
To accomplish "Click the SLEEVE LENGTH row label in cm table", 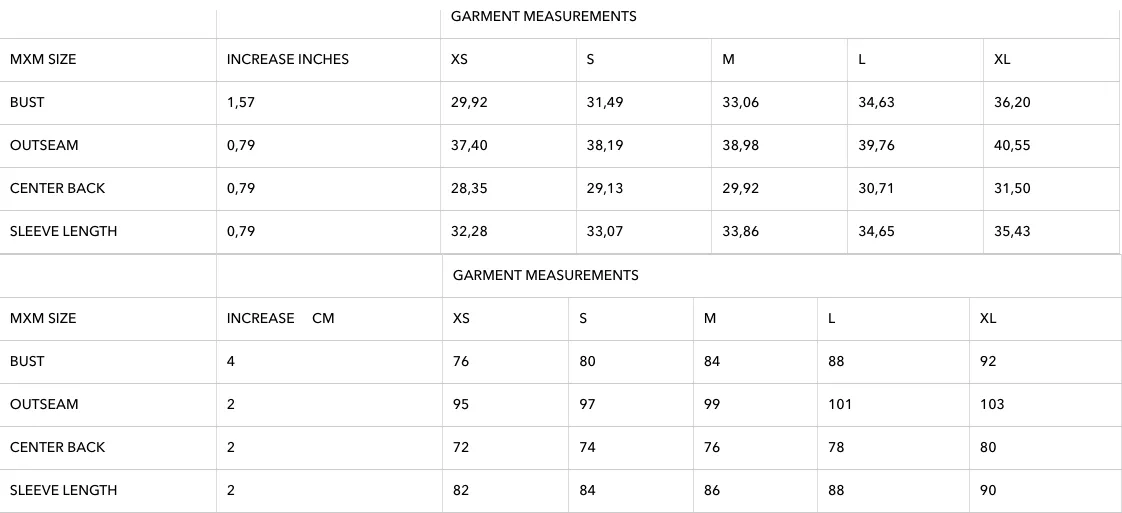I will coord(64,490).
